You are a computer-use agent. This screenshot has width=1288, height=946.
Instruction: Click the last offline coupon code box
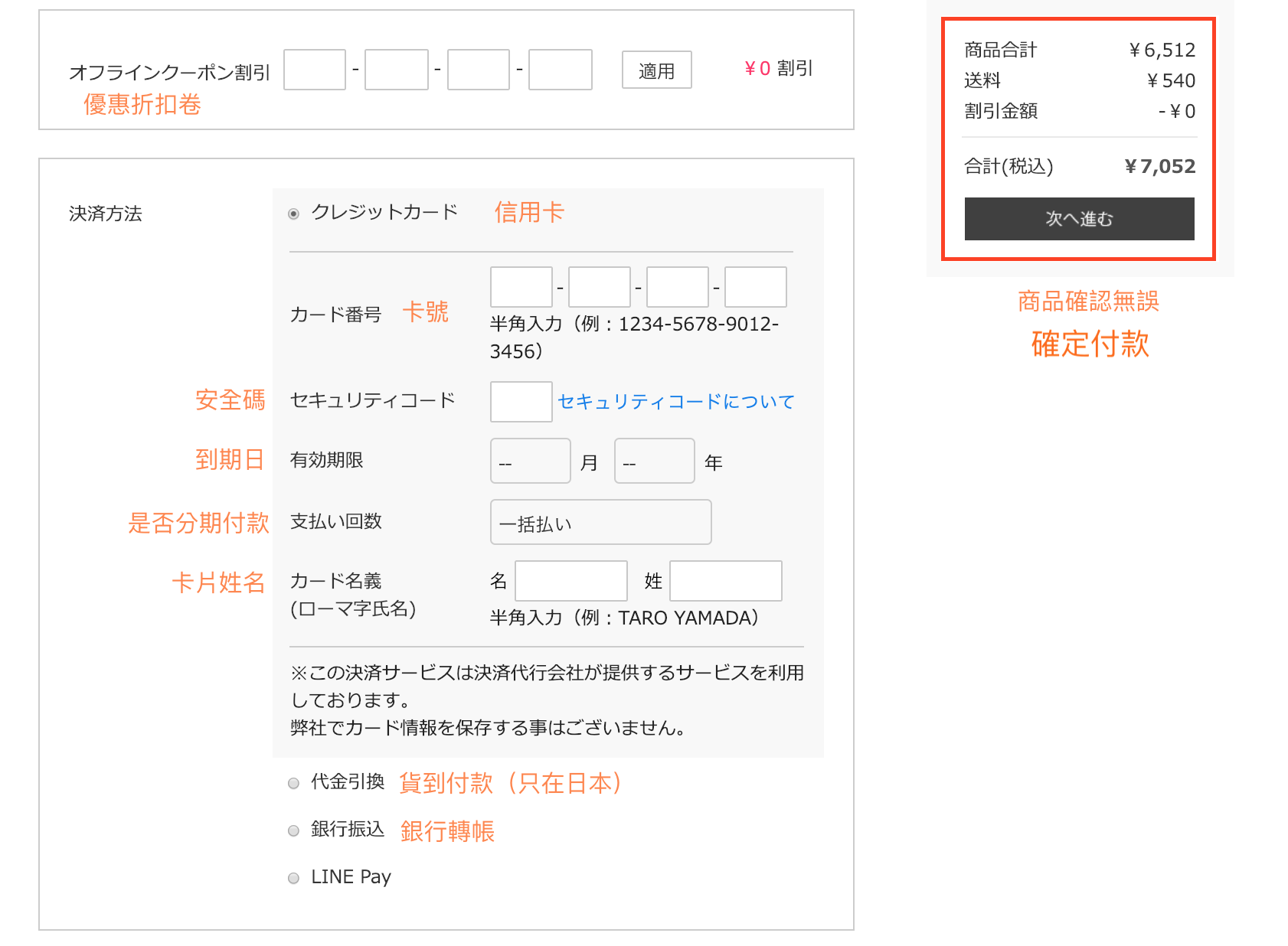561,70
